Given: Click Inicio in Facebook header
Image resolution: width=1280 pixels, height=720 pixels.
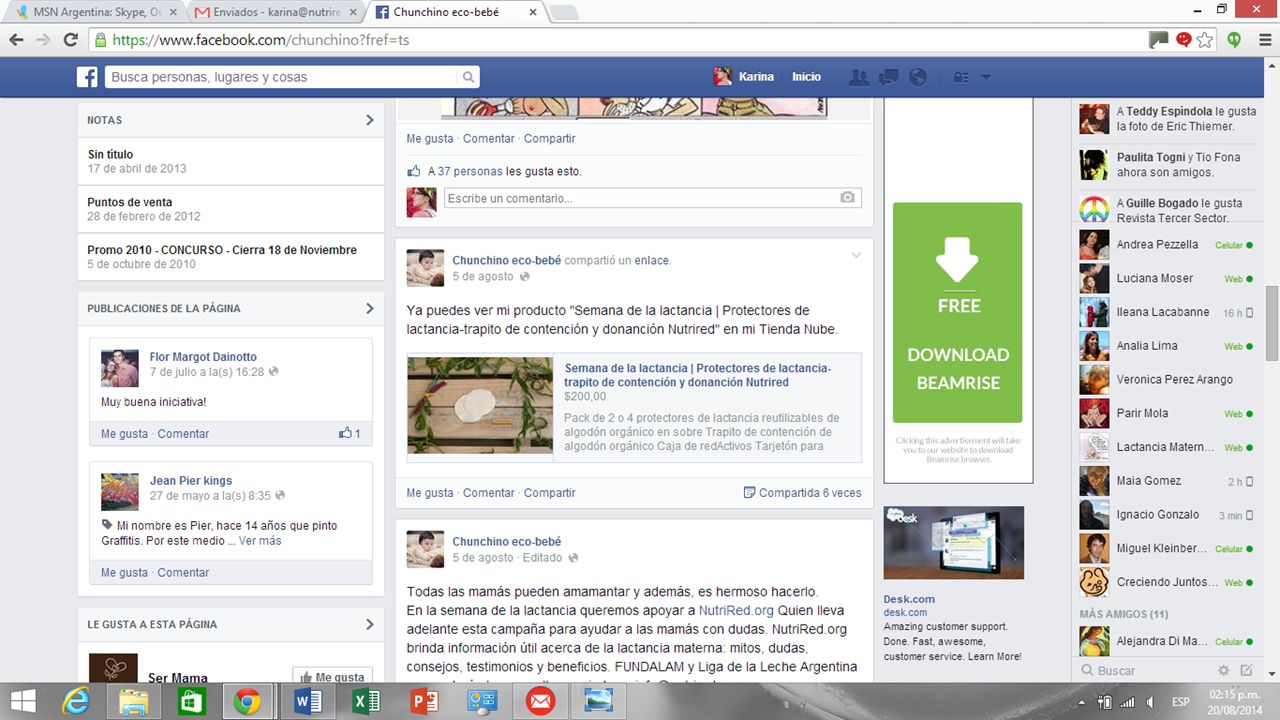Looking at the screenshot, I should pyautogui.click(x=806, y=77).
